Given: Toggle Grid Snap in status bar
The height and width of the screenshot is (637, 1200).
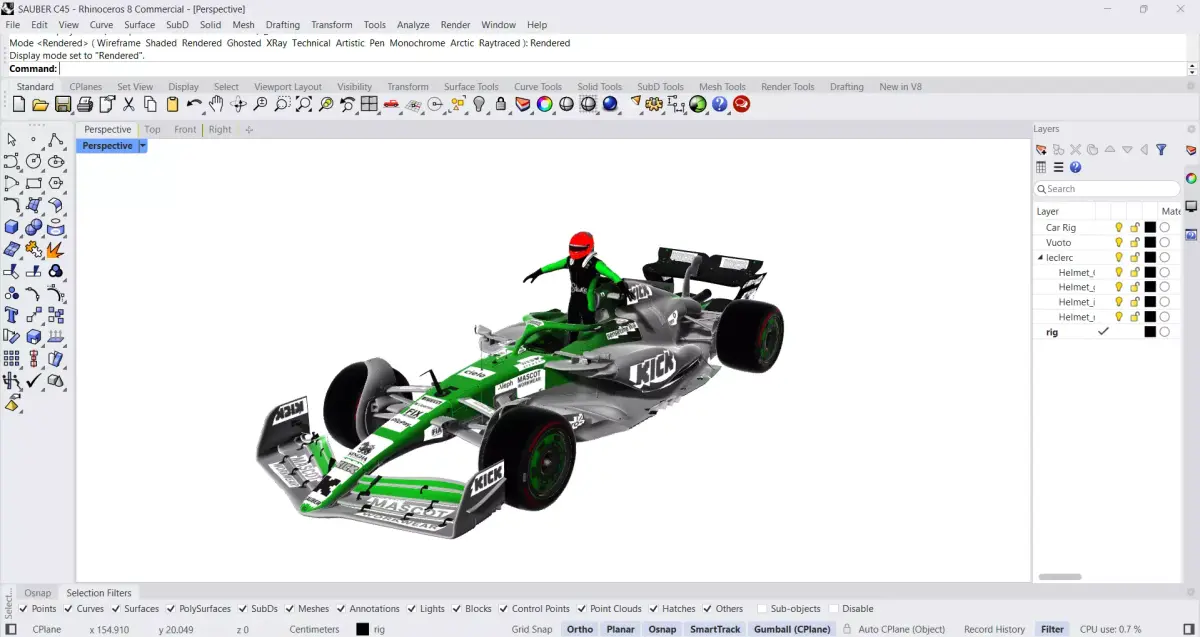Looking at the screenshot, I should coord(532,629).
